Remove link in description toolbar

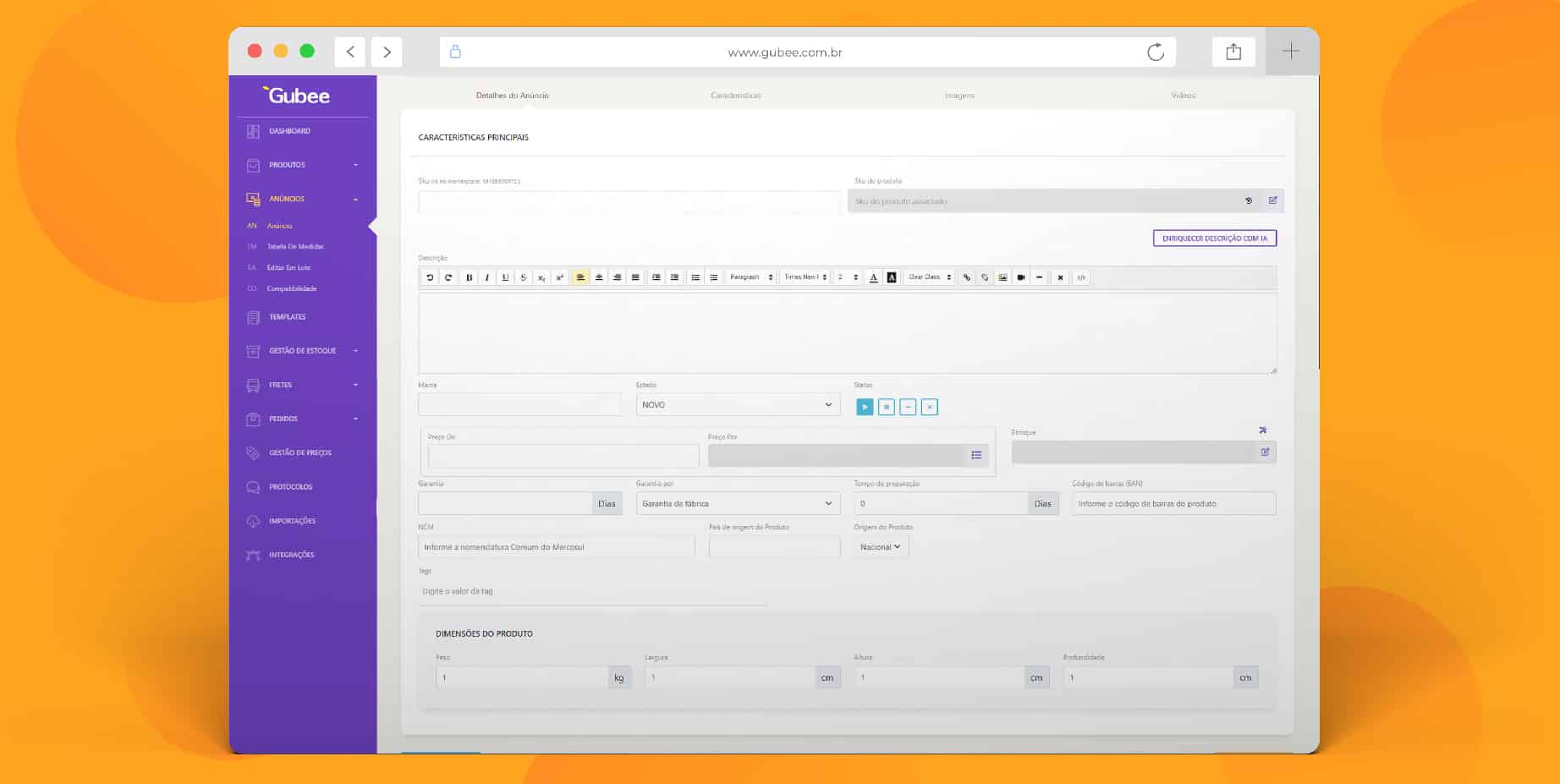tap(985, 277)
